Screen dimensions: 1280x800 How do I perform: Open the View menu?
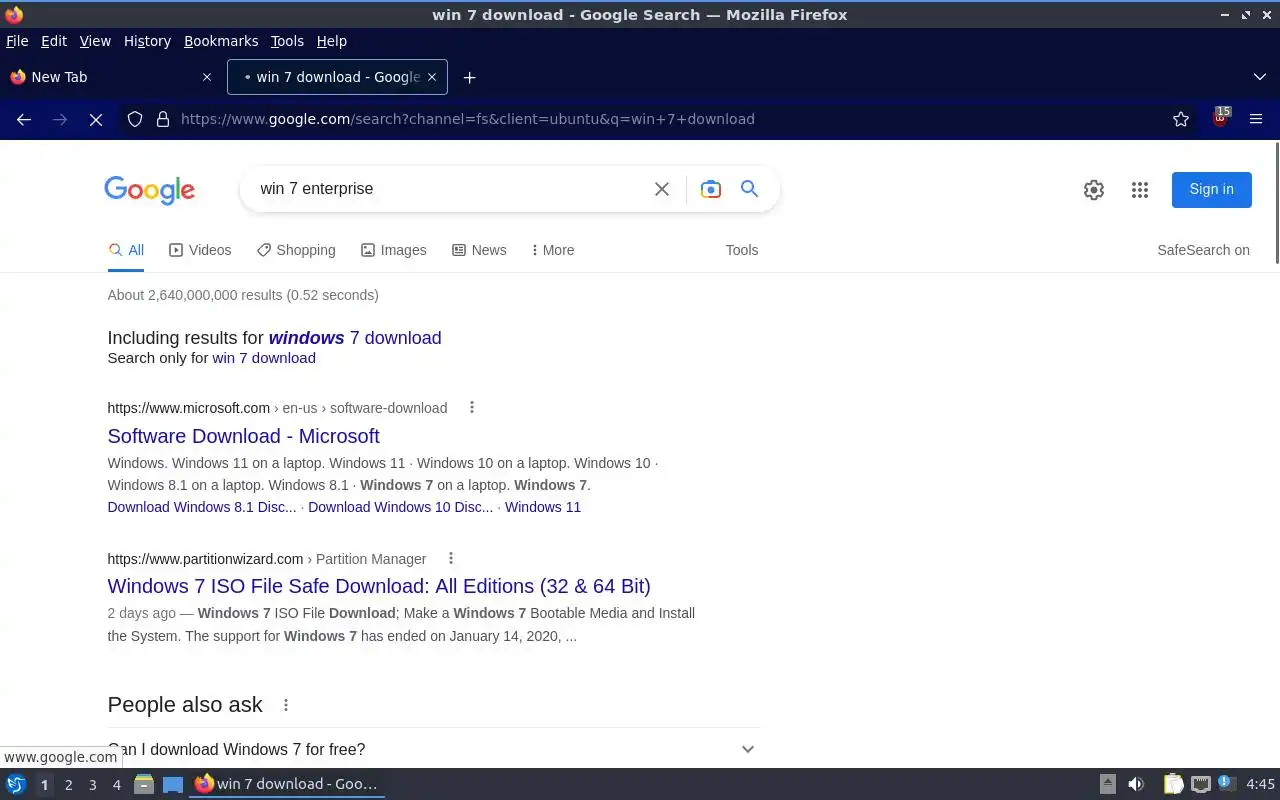pyautogui.click(x=95, y=41)
